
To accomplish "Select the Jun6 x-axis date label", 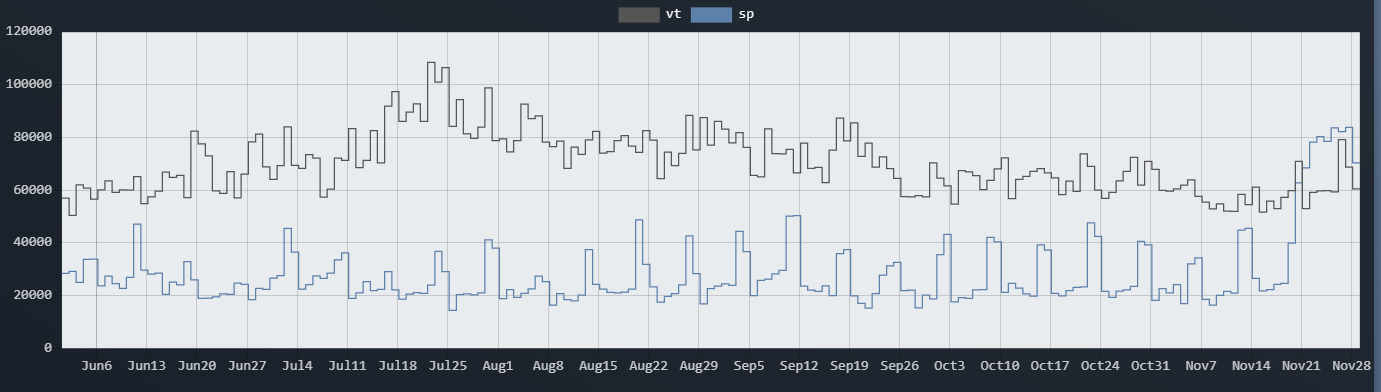I will pos(96,366).
